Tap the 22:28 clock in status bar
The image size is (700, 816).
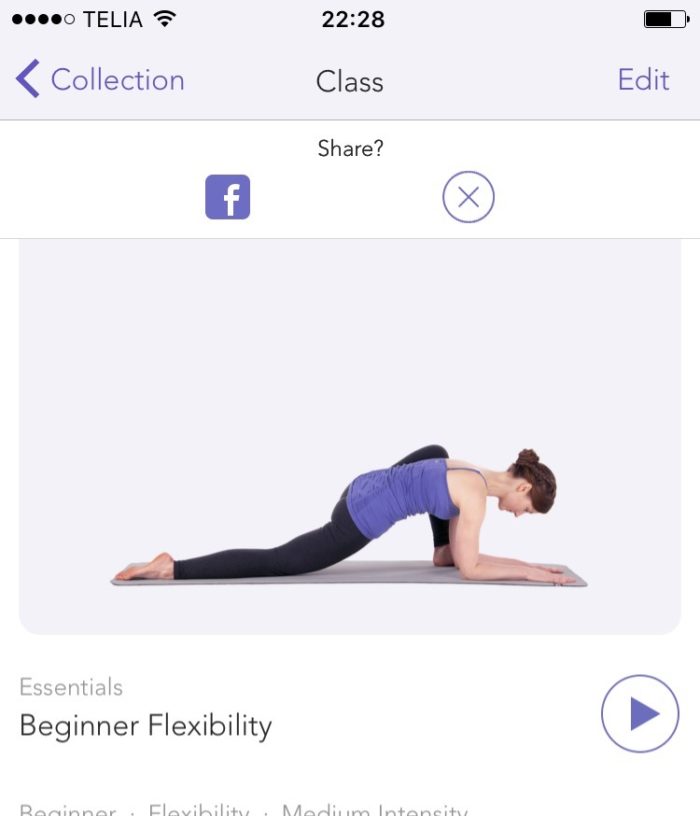353,20
